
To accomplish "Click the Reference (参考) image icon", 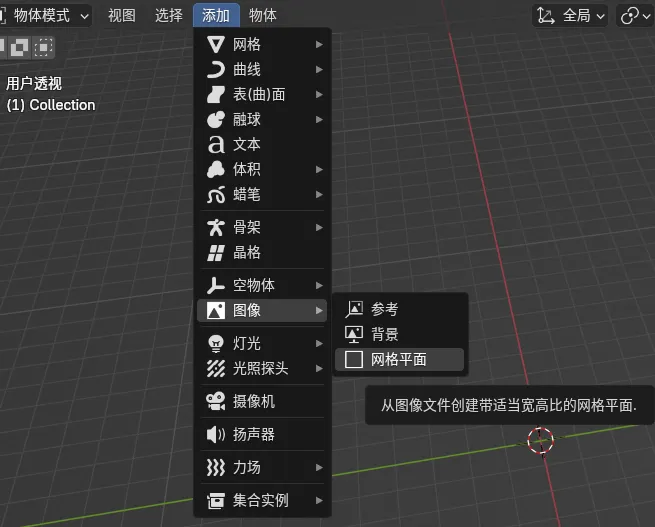I will pyautogui.click(x=354, y=309).
